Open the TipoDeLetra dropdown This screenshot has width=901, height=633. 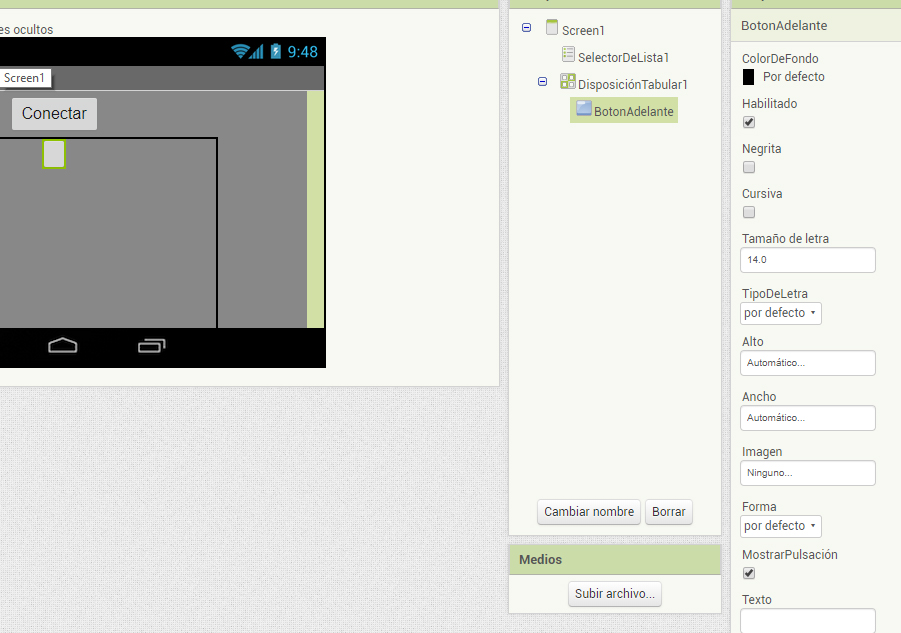(781, 313)
